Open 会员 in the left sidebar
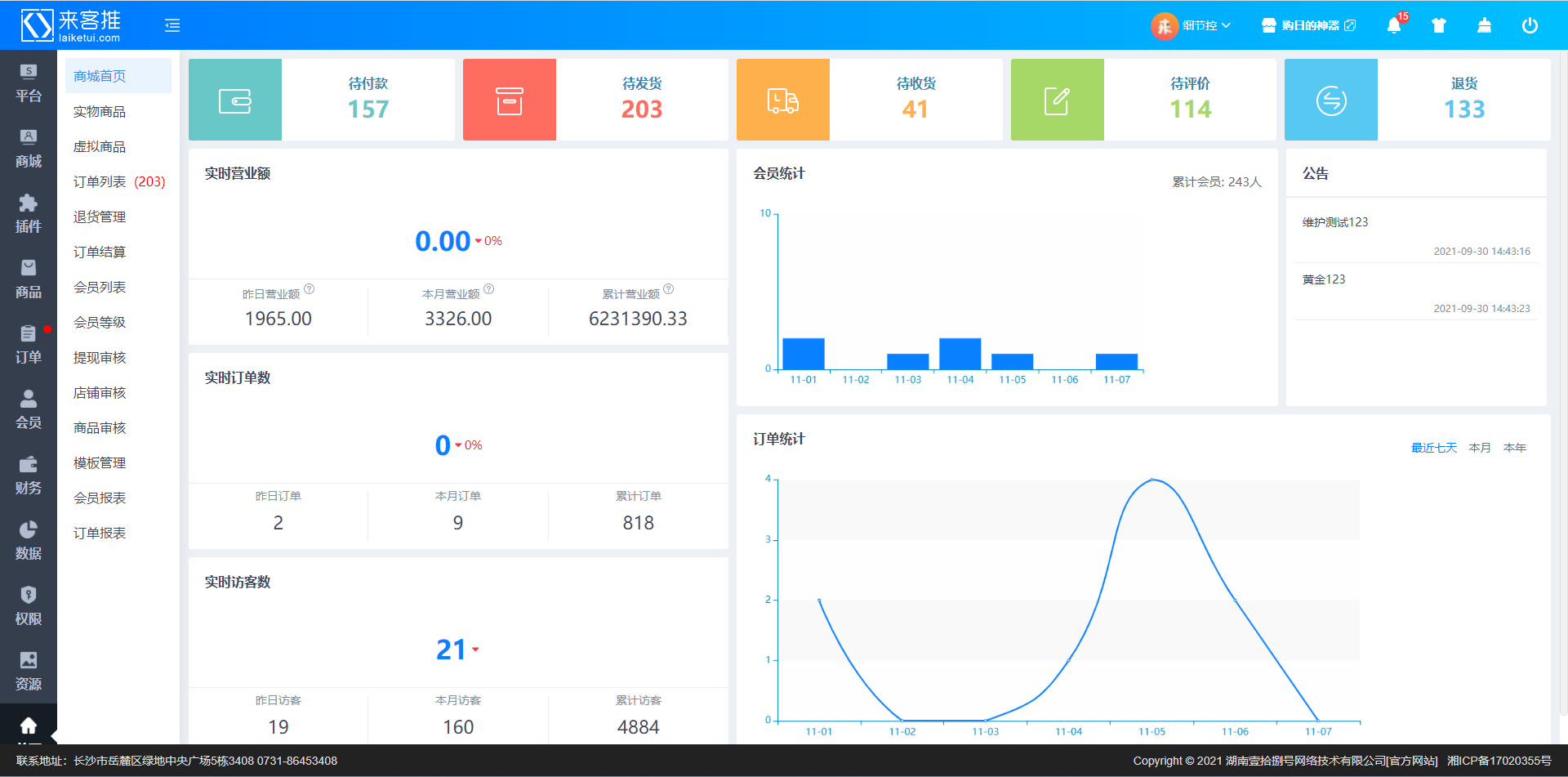Image resolution: width=1568 pixels, height=777 pixels. tap(29, 410)
